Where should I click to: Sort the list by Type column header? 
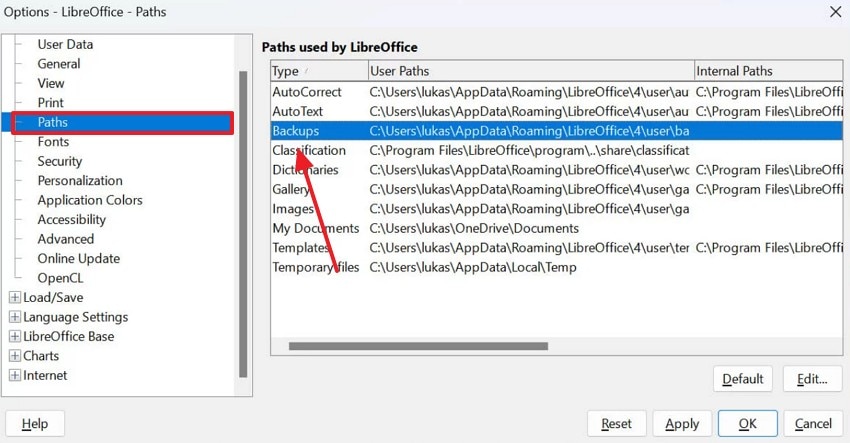(319, 71)
